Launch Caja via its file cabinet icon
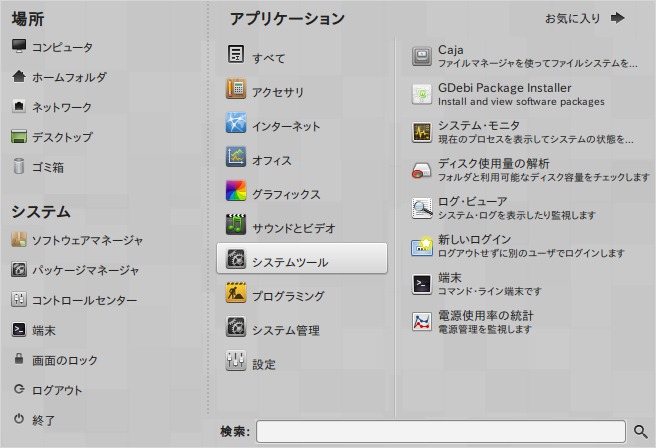The image size is (656, 448). click(x=422, y=56)
